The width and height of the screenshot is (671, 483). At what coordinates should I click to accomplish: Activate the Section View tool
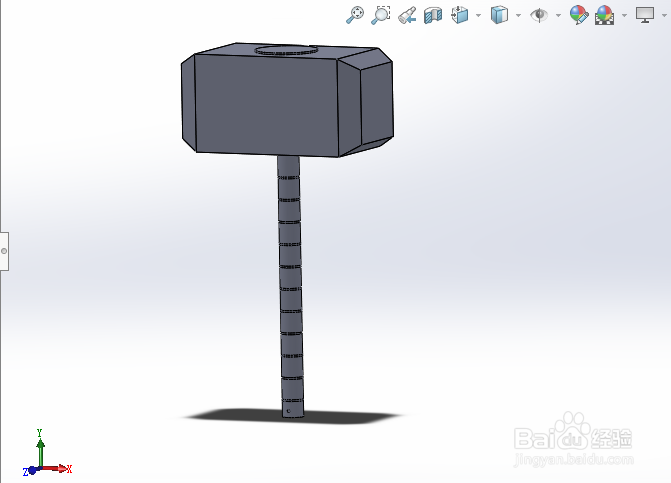pyautogui.click(x=433, y=15)
